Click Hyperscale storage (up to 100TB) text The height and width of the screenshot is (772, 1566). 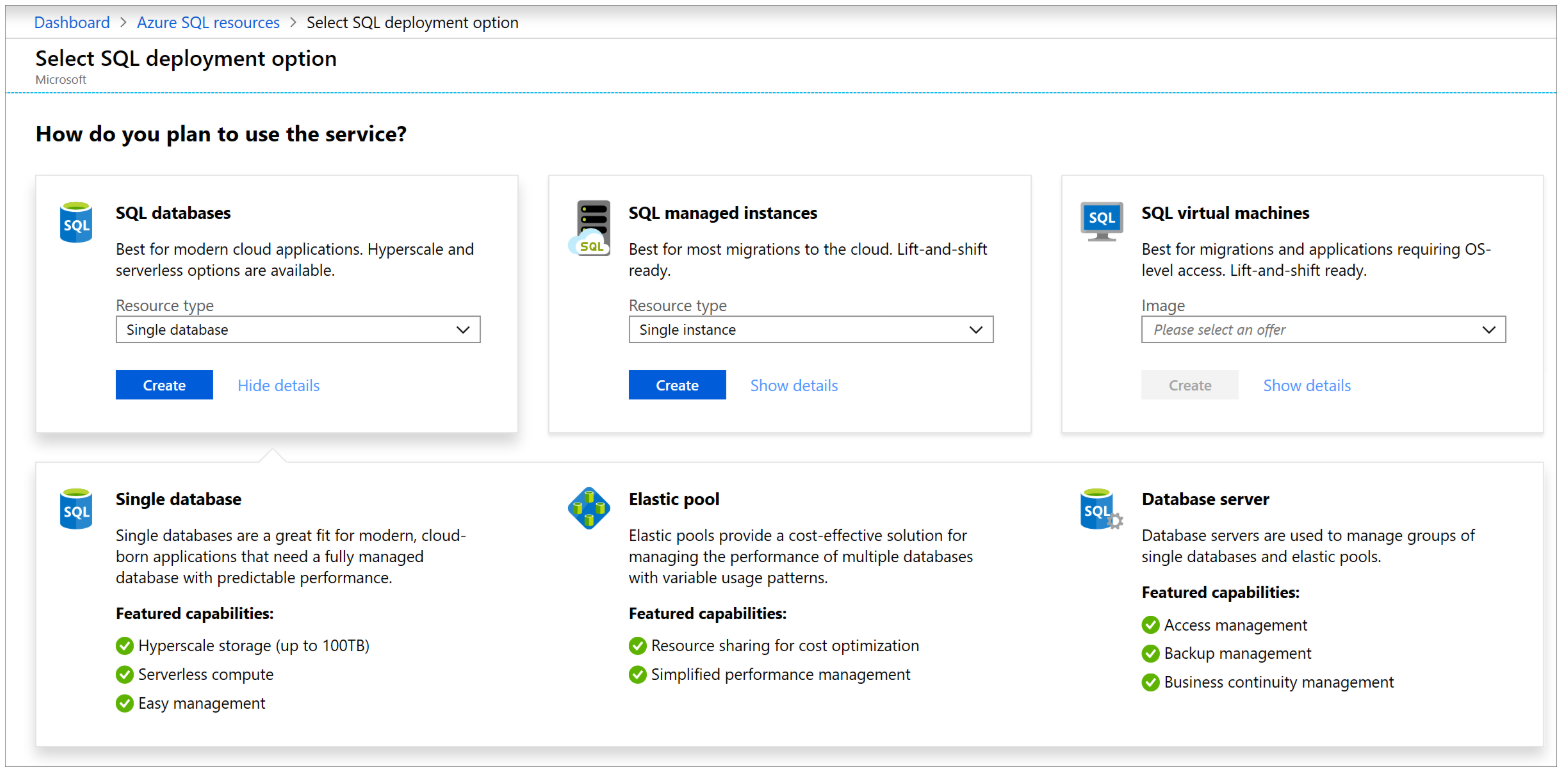[x=254, y=646]
